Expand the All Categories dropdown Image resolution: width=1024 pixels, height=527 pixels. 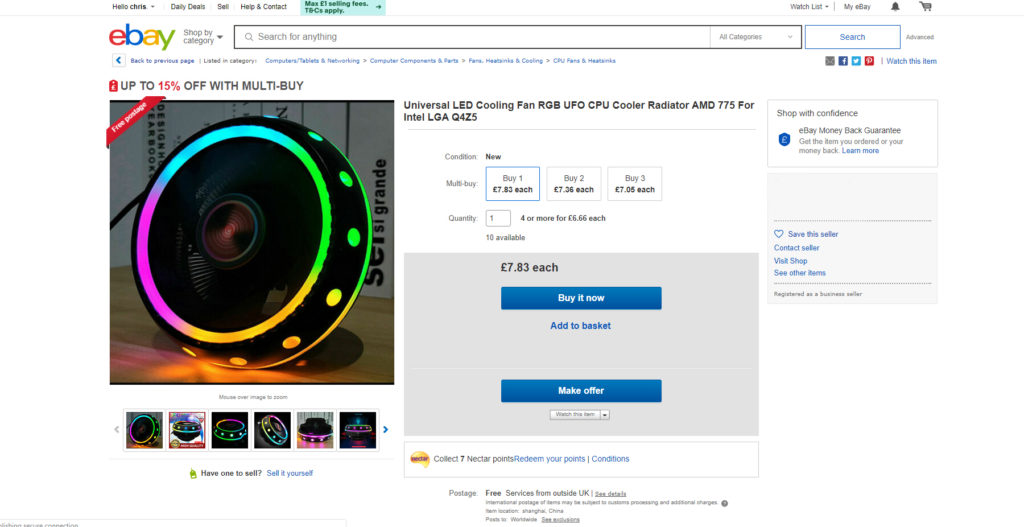coord(755,37)
